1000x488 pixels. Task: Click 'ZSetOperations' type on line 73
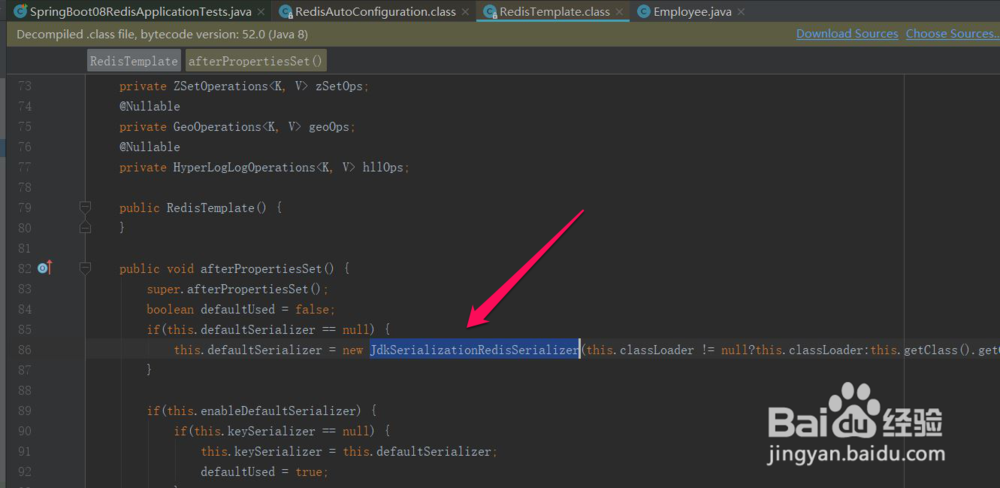point(221,86)
